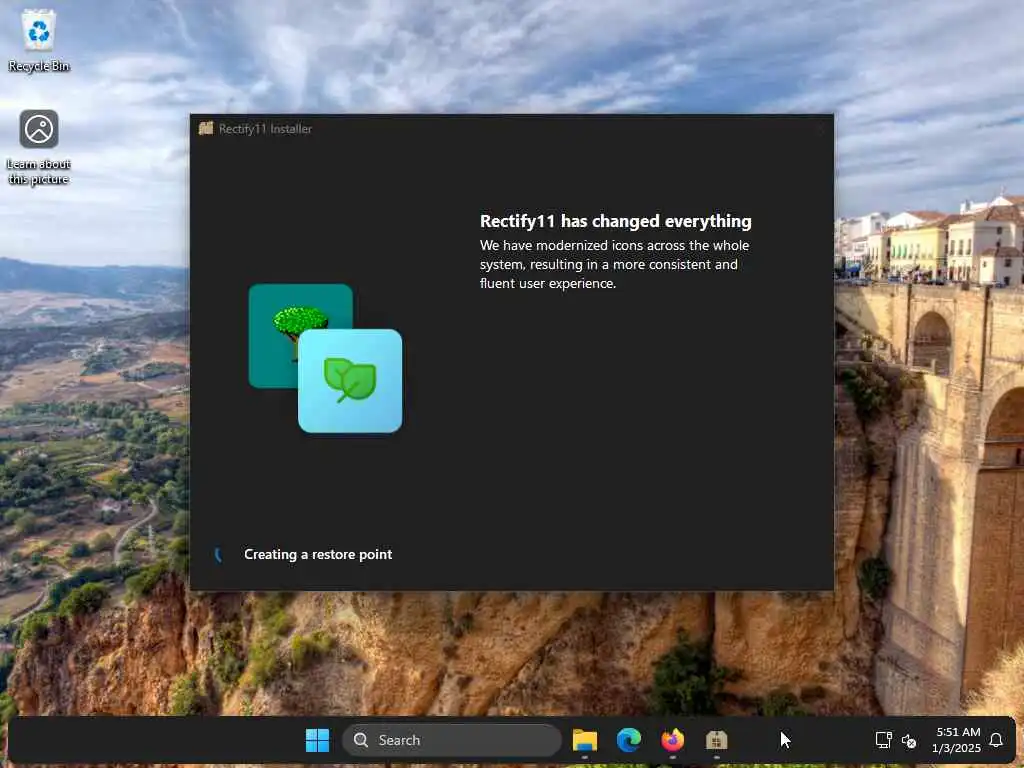The width and height of the screenshot is (1024, 768).
Task: Open the Windows Start menu
Action: [317, 740]
